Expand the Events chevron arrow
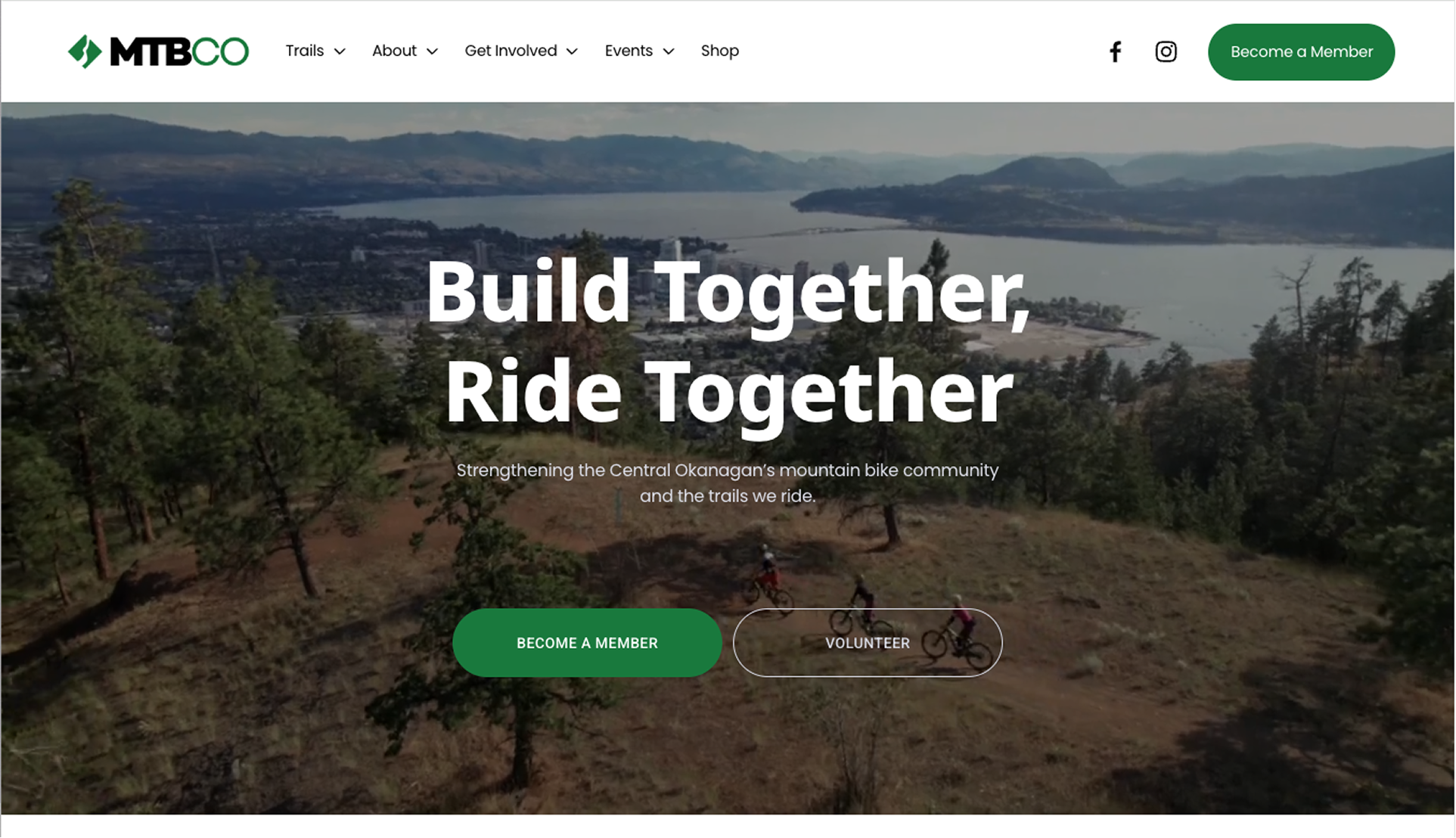The image size is (1456, 838). coord(668,51)
